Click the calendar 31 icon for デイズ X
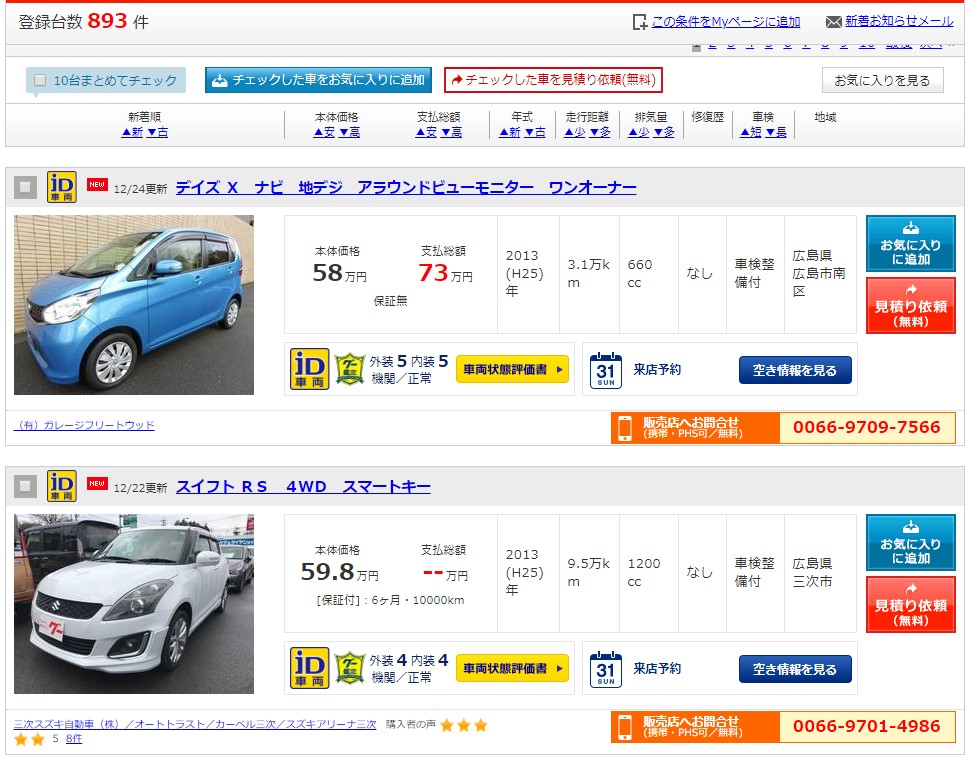Viewport: 975px width, 761px height. [606, 370]
